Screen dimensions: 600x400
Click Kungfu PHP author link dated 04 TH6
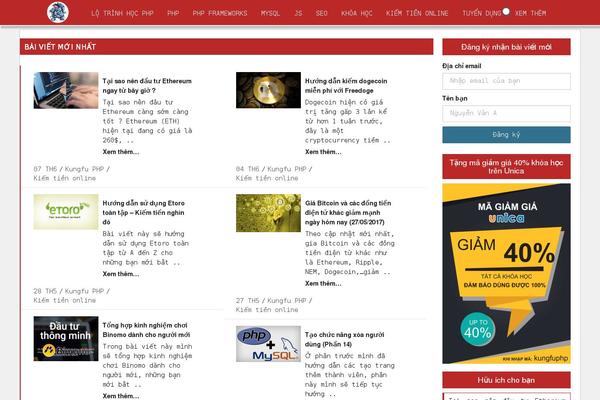click(287, 169)
